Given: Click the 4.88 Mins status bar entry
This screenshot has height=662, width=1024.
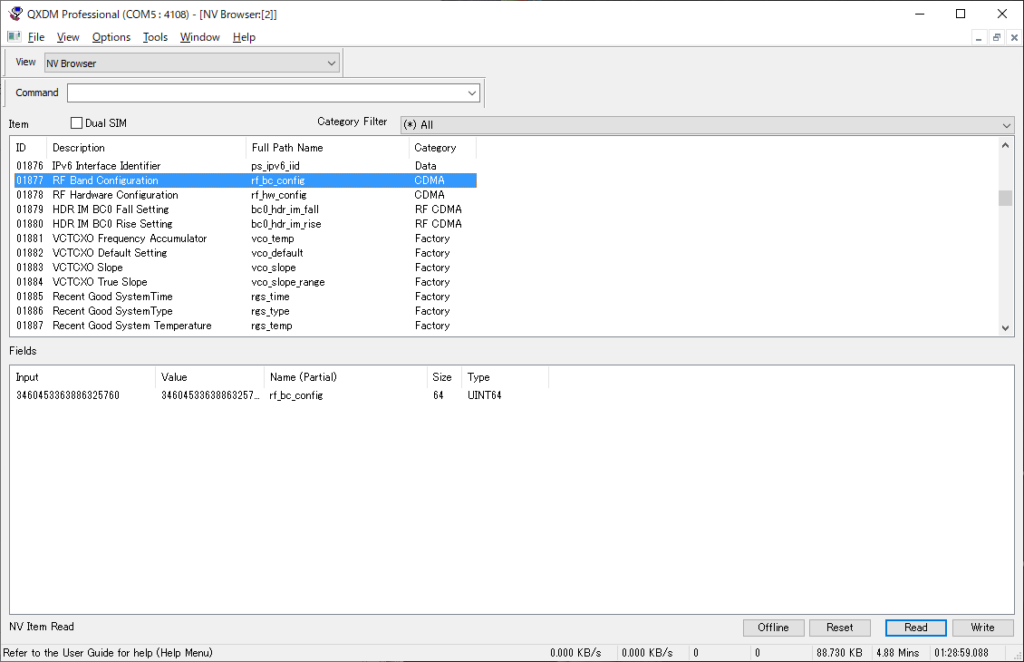Looking at the screenshot, I should [x=897, y=652].
